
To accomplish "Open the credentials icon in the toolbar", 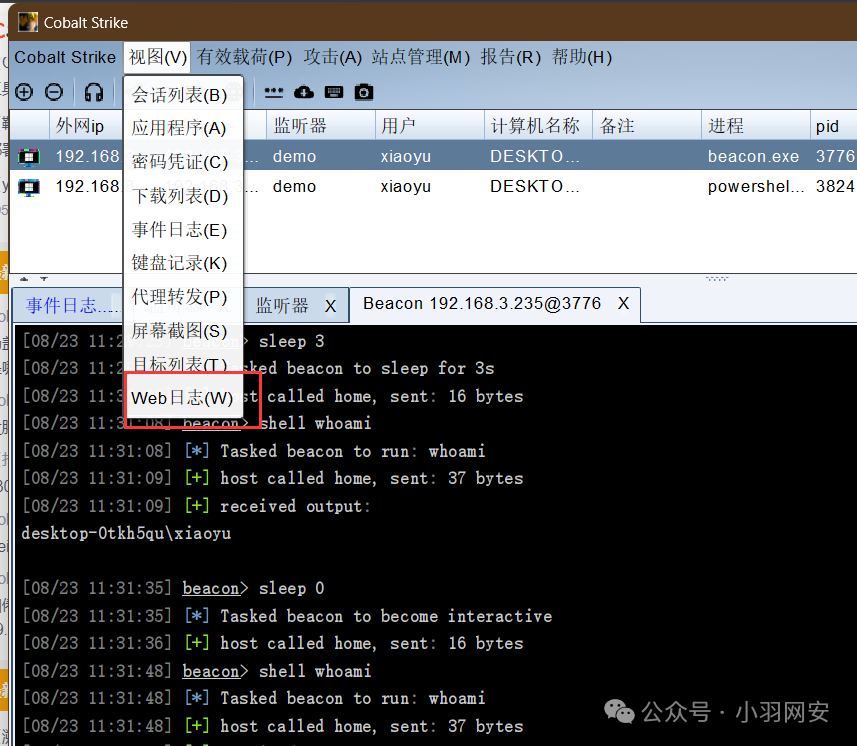I will pos(274,92).
